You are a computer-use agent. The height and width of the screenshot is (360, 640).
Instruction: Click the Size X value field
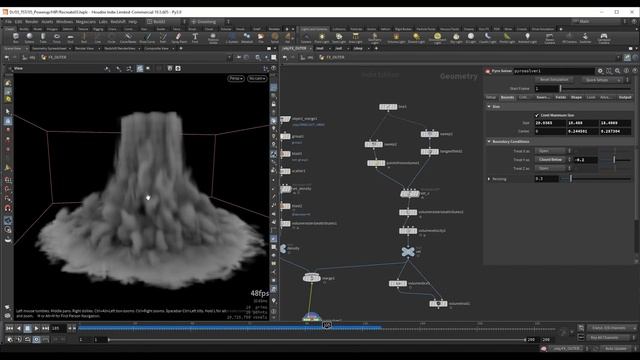550,123
